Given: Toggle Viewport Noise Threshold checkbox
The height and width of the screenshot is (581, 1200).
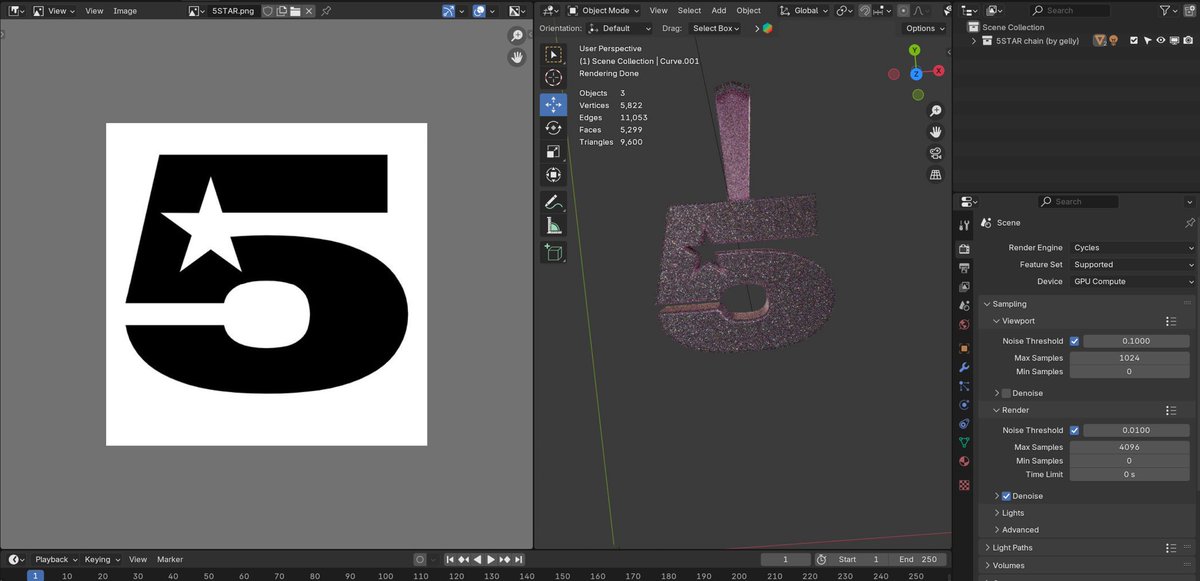Looking at the screenshot, I should pos(1075,341).
